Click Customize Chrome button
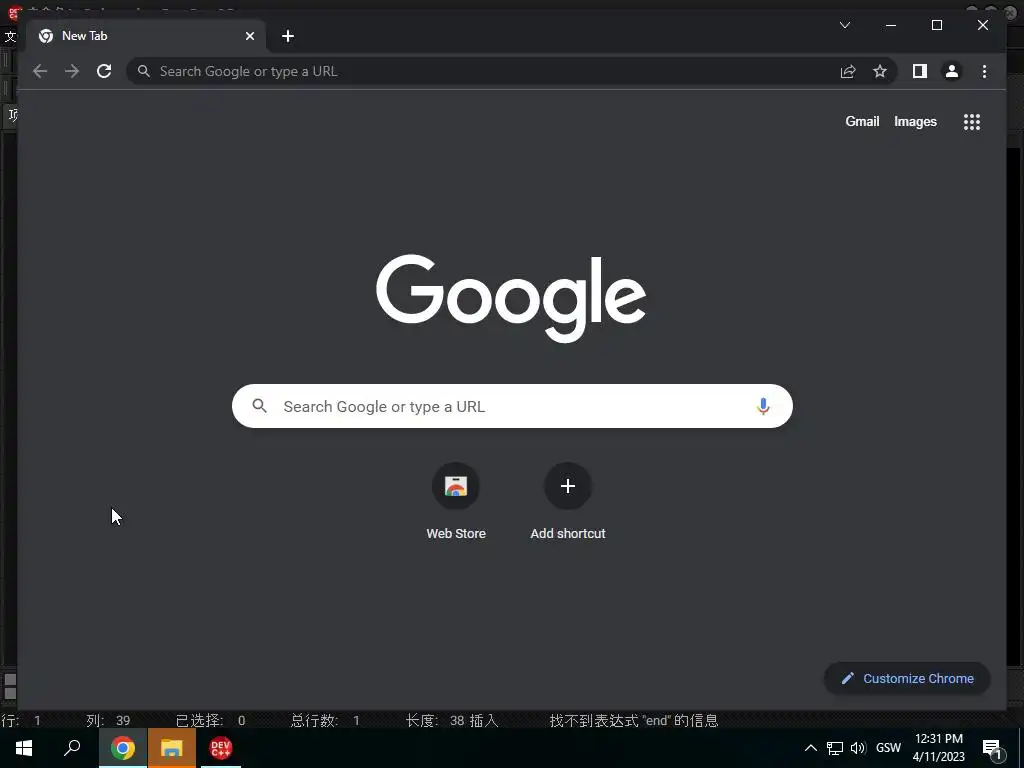The width and height of the screenshot is (1024, 768). pos(907,679)
